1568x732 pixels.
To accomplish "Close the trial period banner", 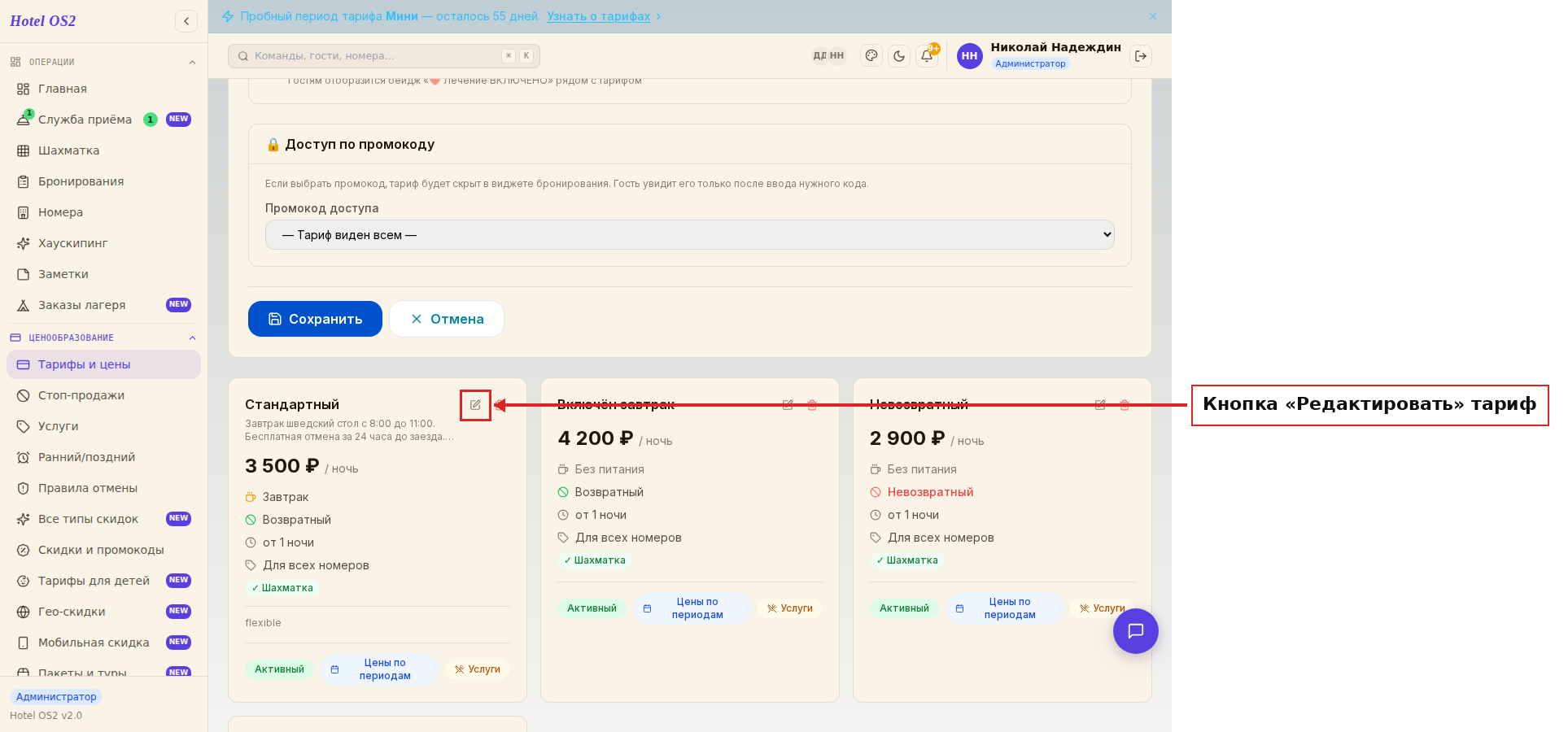I will (1153, 16).
